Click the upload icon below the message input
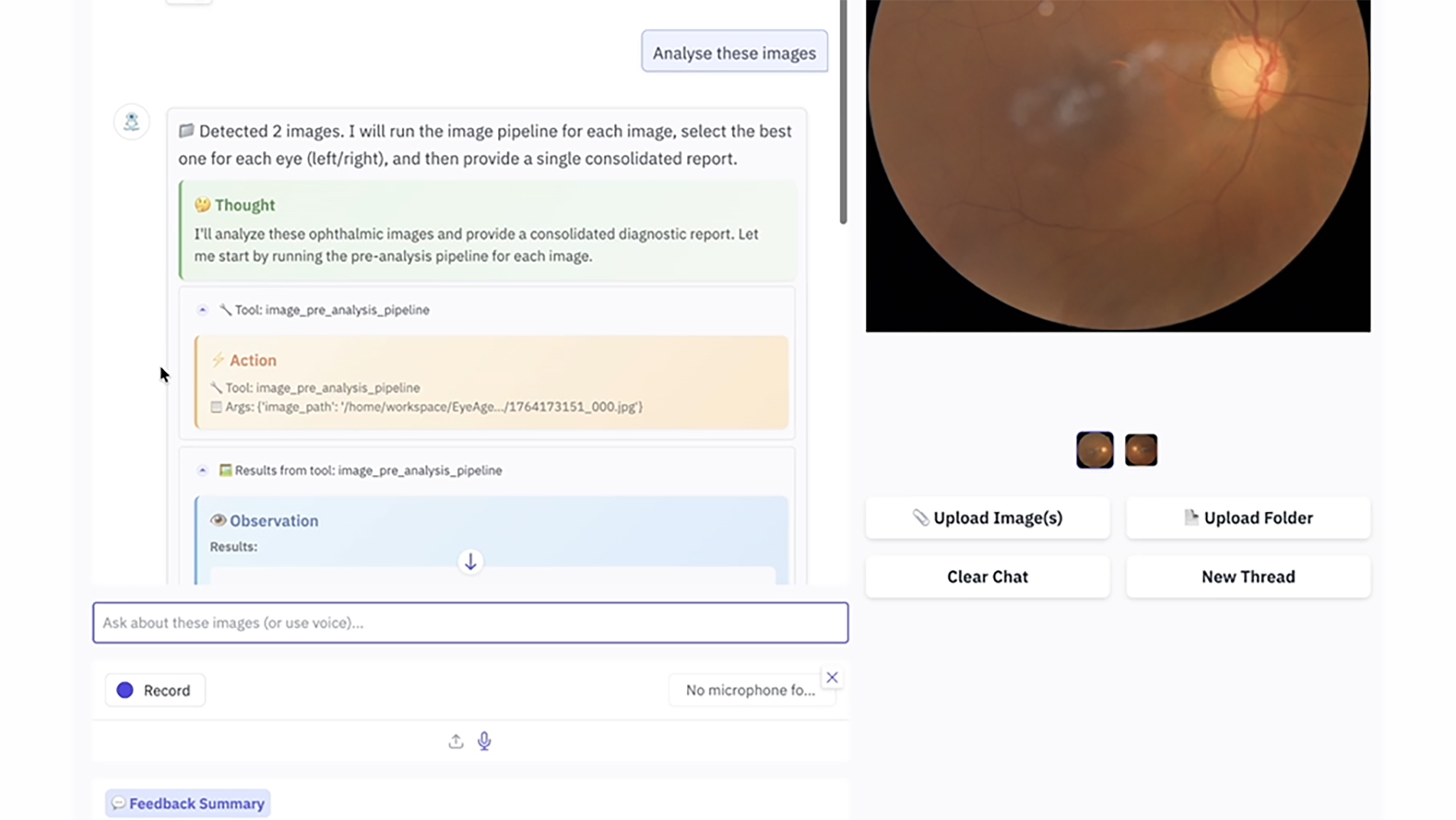1456x820 pixels. [456, 741]
